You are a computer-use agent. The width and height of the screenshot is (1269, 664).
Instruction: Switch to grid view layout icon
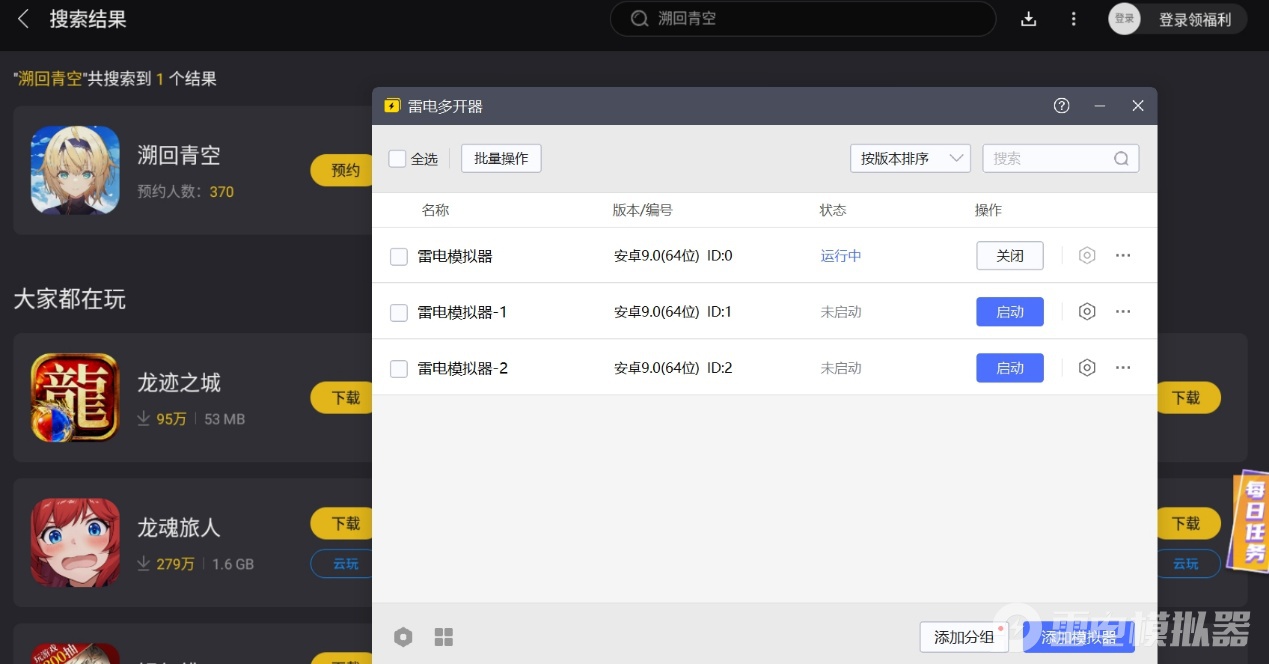point(444,637)
